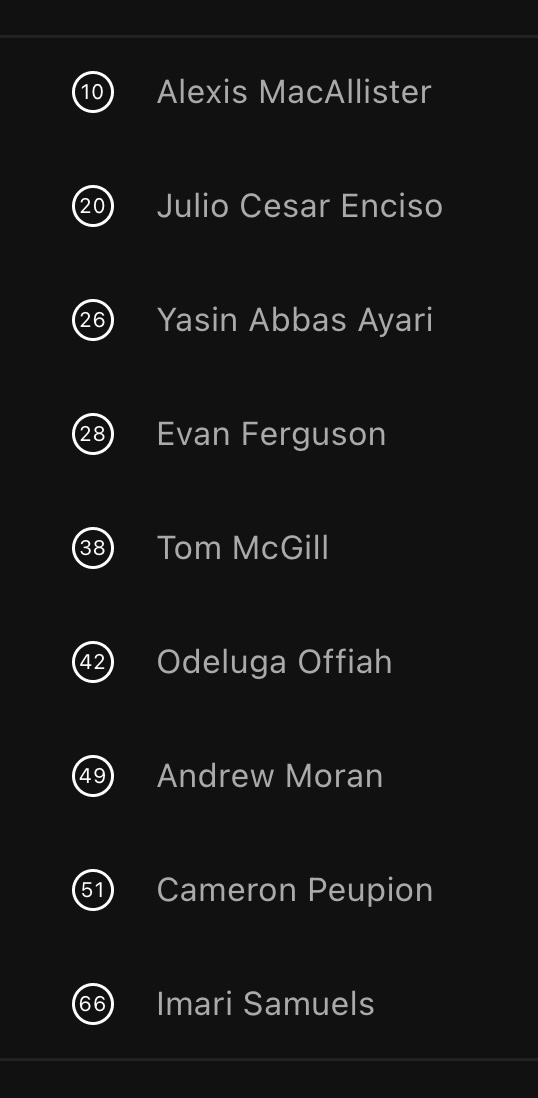The width and height of the screenshot is (538, 1098).
Task: View Imari Samuels player page
Action: pos(265,1003)
